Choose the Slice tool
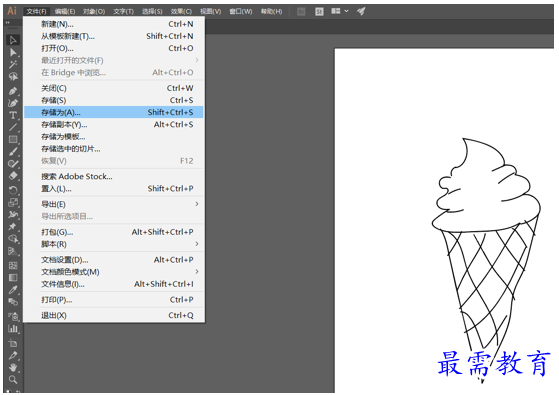The image size is (559, 395). [13, 355]
